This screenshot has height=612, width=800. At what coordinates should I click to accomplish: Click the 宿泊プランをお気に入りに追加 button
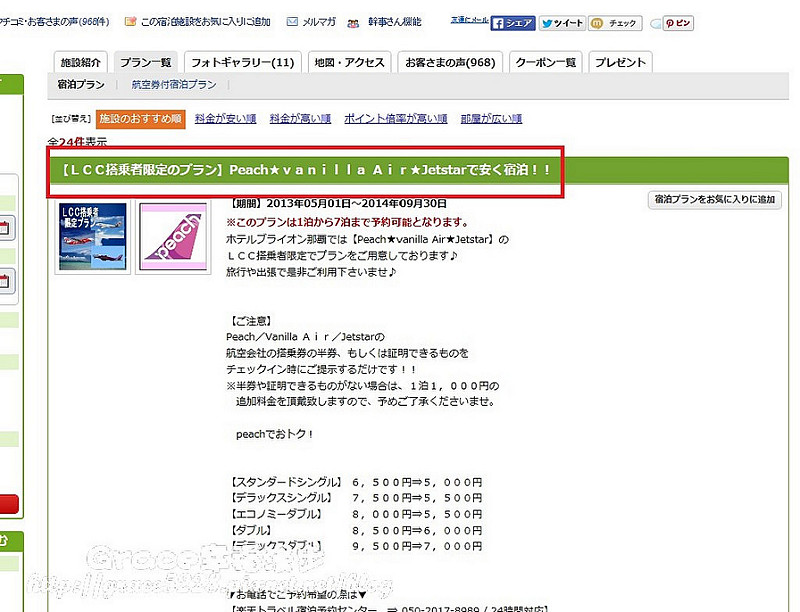tap(714, 199)
